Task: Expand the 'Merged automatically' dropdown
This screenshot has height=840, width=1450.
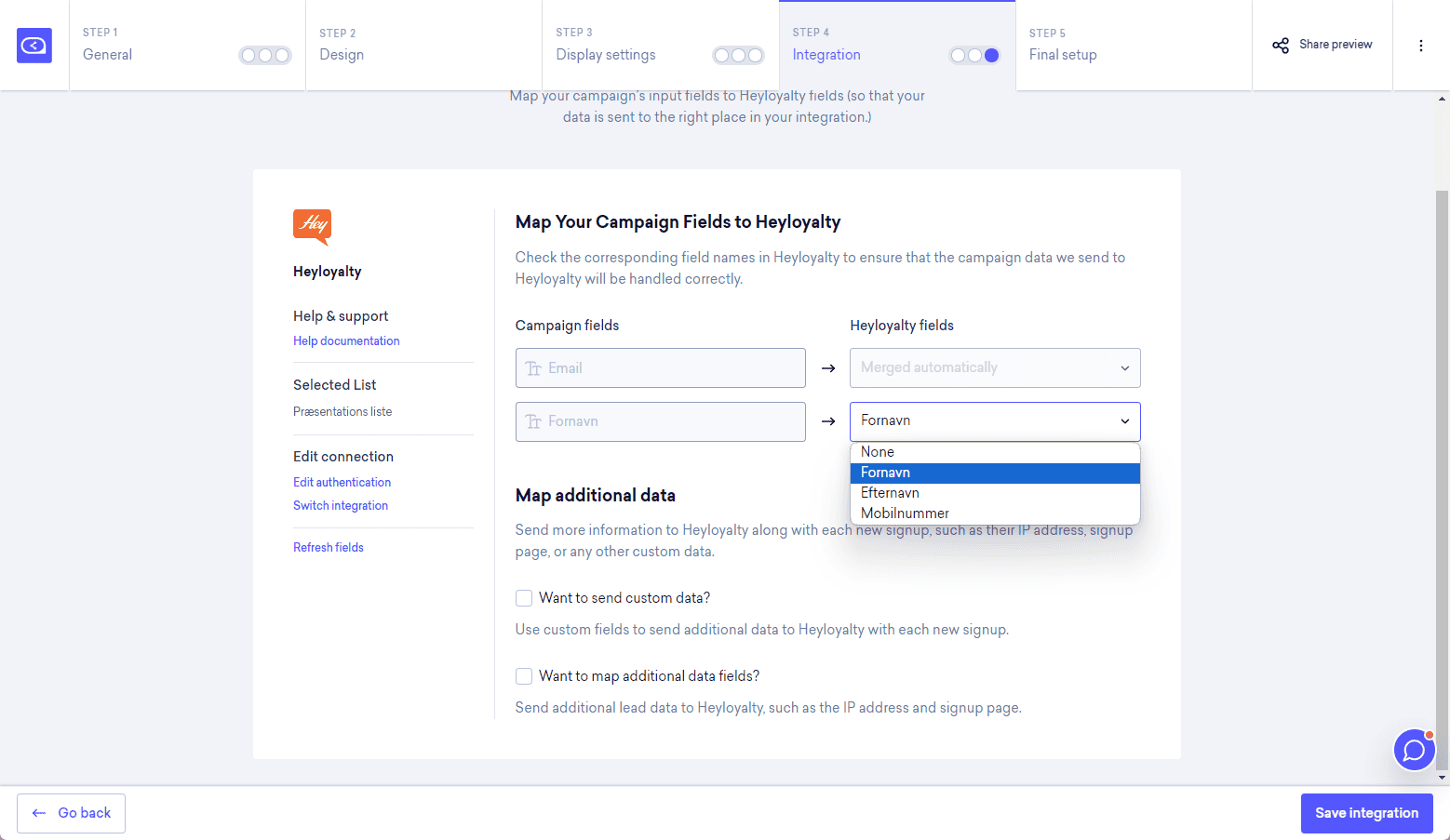Action: click(x=994, y=368)
